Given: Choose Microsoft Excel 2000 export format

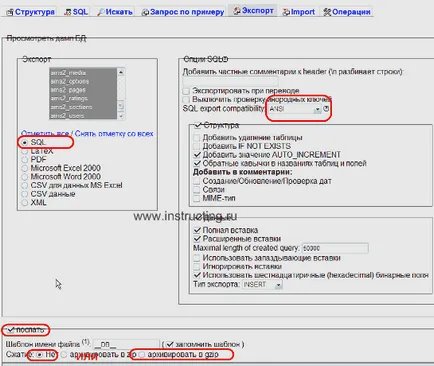Looking at the screenshot, I should point(24,168).
